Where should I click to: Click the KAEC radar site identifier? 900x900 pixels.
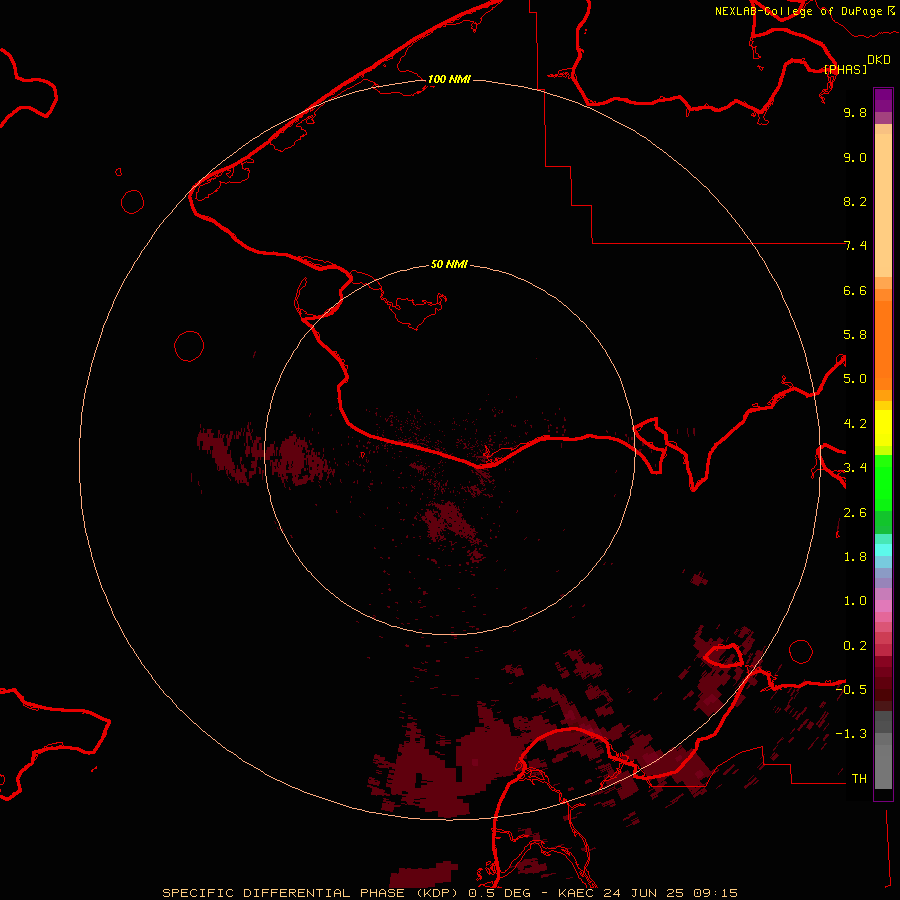[577, 893]
